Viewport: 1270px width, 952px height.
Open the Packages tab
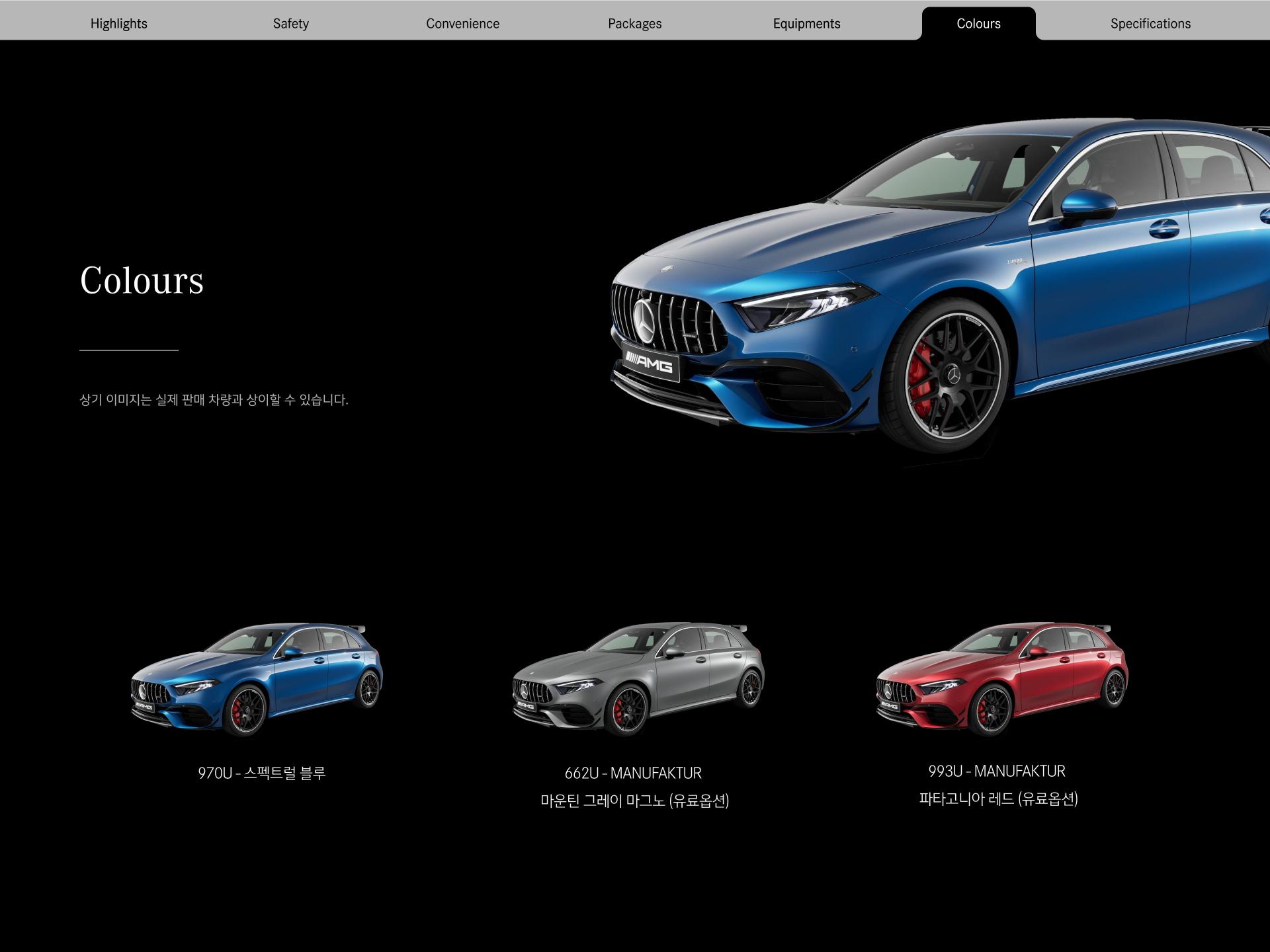pyautogui.click(x=635, y=24)
